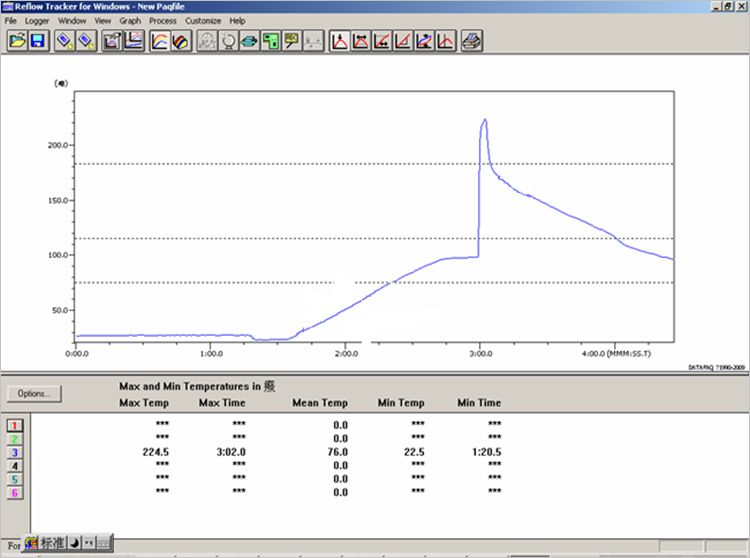
Task: Select the 3:02.0 max time value
Action: click(x=231, y=452)
